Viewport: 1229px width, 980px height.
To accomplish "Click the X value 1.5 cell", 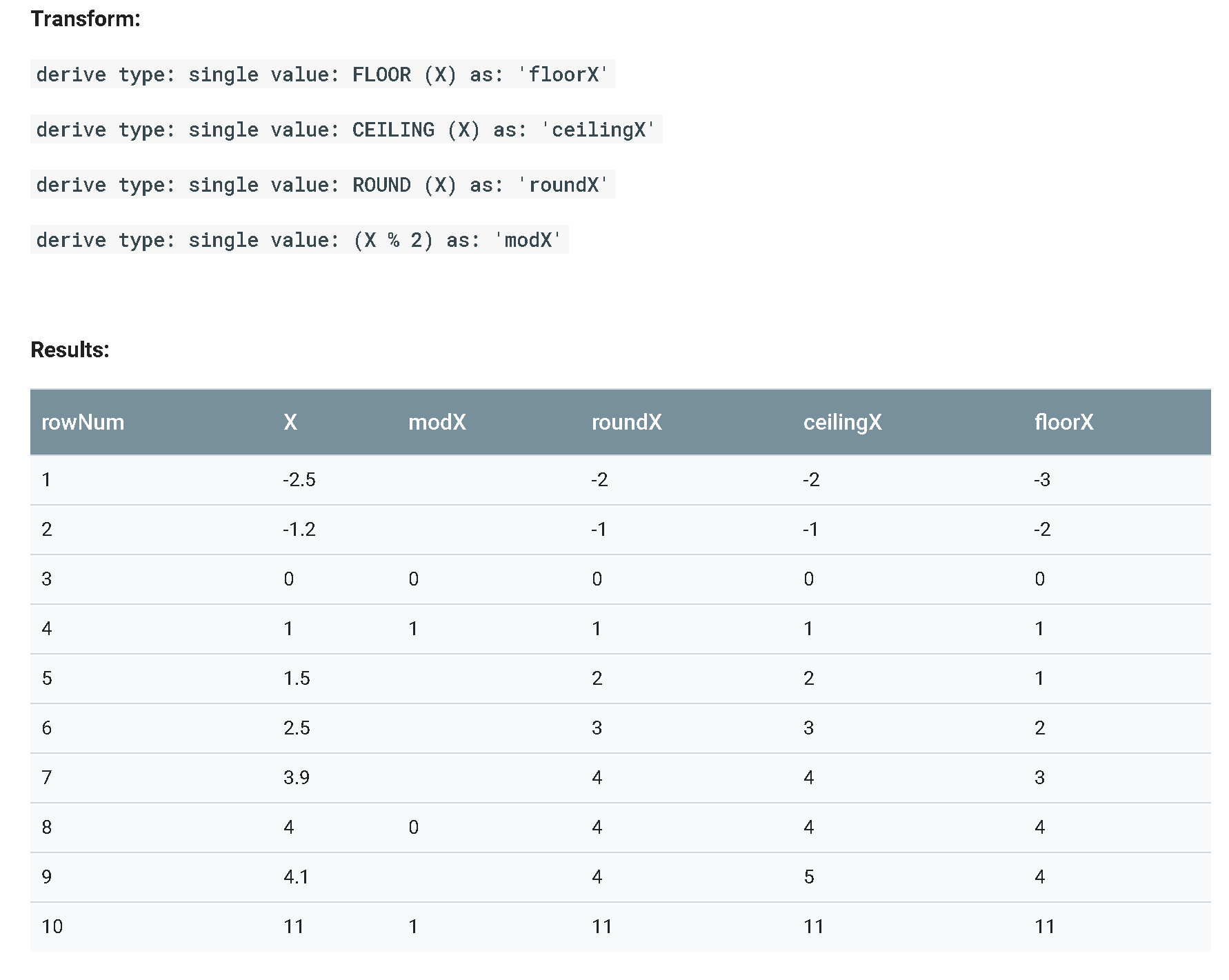I will (x=297, y=679).
